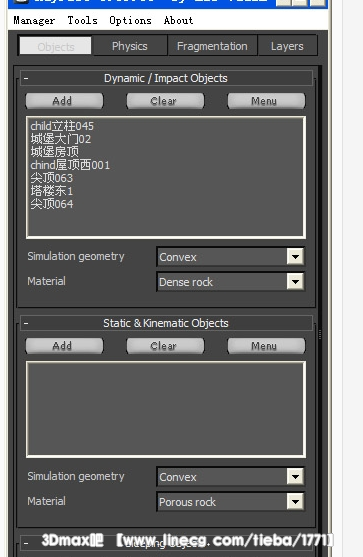Image resolution: width=363 pixels, height=557 pixels.
Task: Click Clear in Dynamic / Impact Objects
Action: click(165, 101)
